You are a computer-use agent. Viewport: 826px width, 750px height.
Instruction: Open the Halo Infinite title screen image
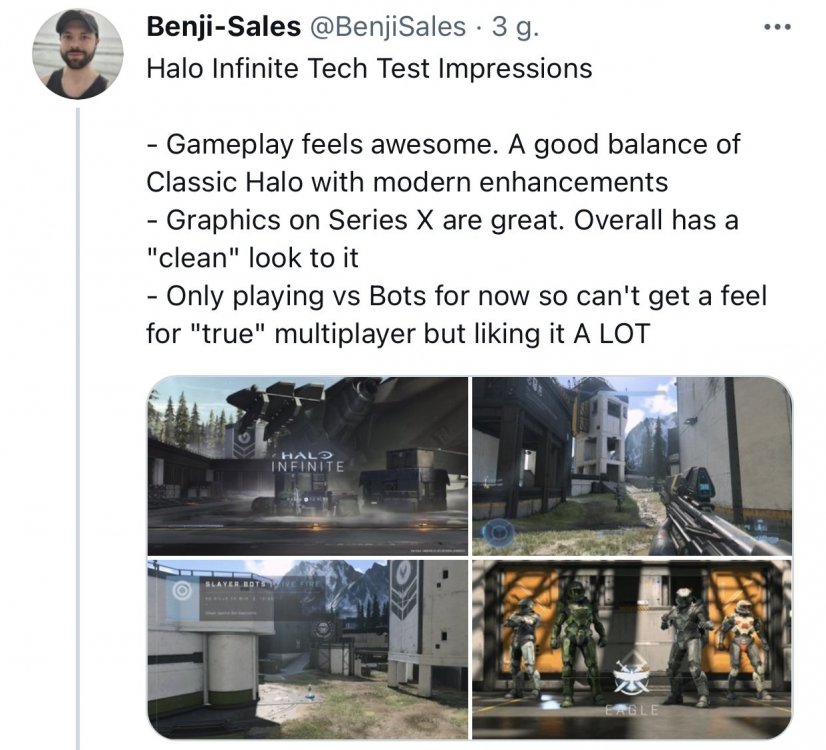click(308, 466)
